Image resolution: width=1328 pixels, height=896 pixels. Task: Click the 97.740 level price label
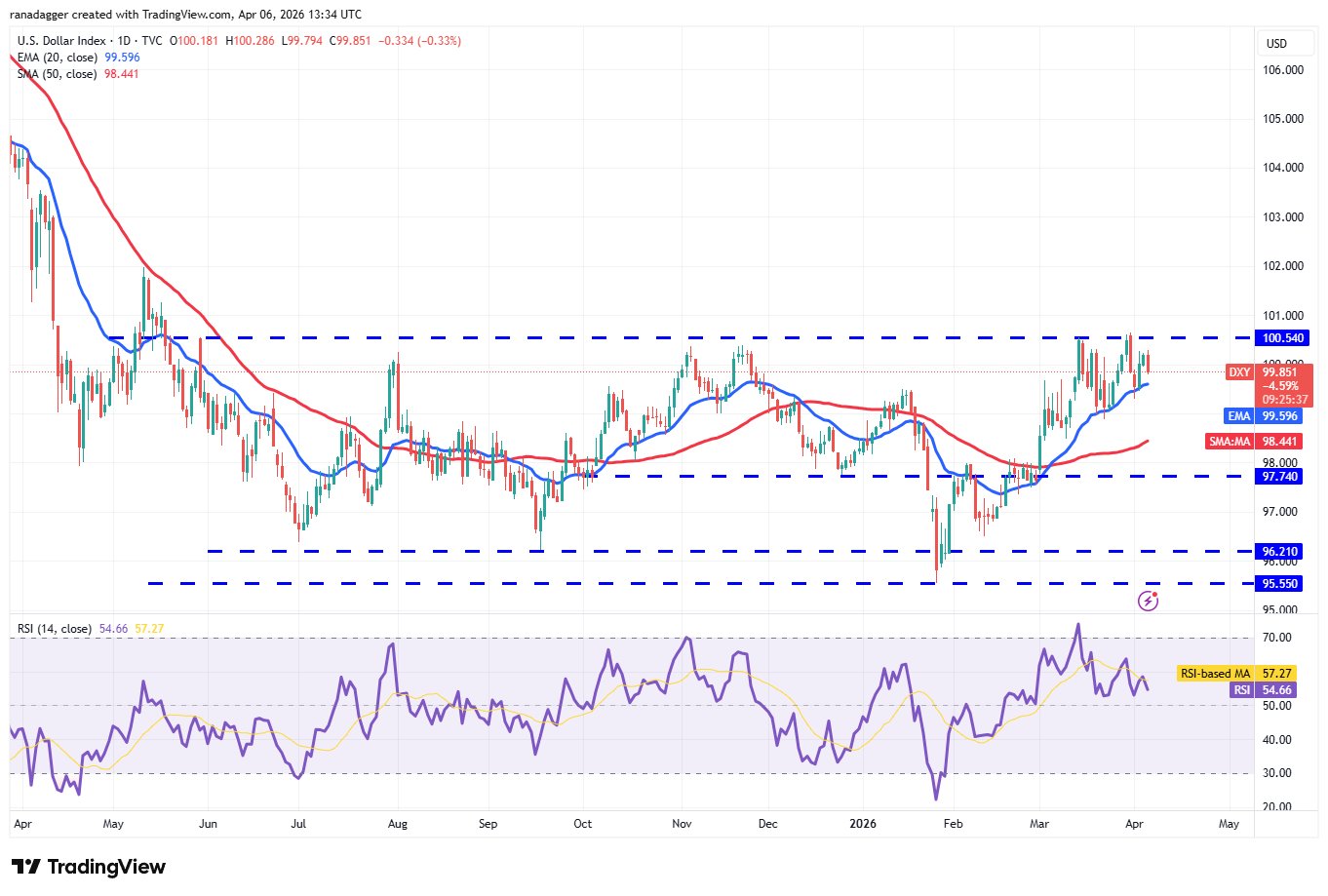point(1281,477)
